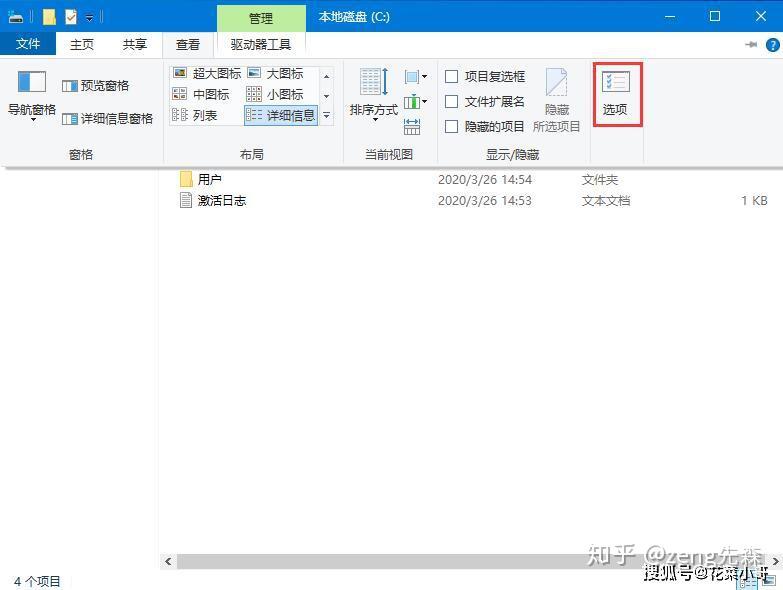The height and width of the screenshot is (590, 783).
Task: Switch to List (列表) view
Action: tap(195, 115)
